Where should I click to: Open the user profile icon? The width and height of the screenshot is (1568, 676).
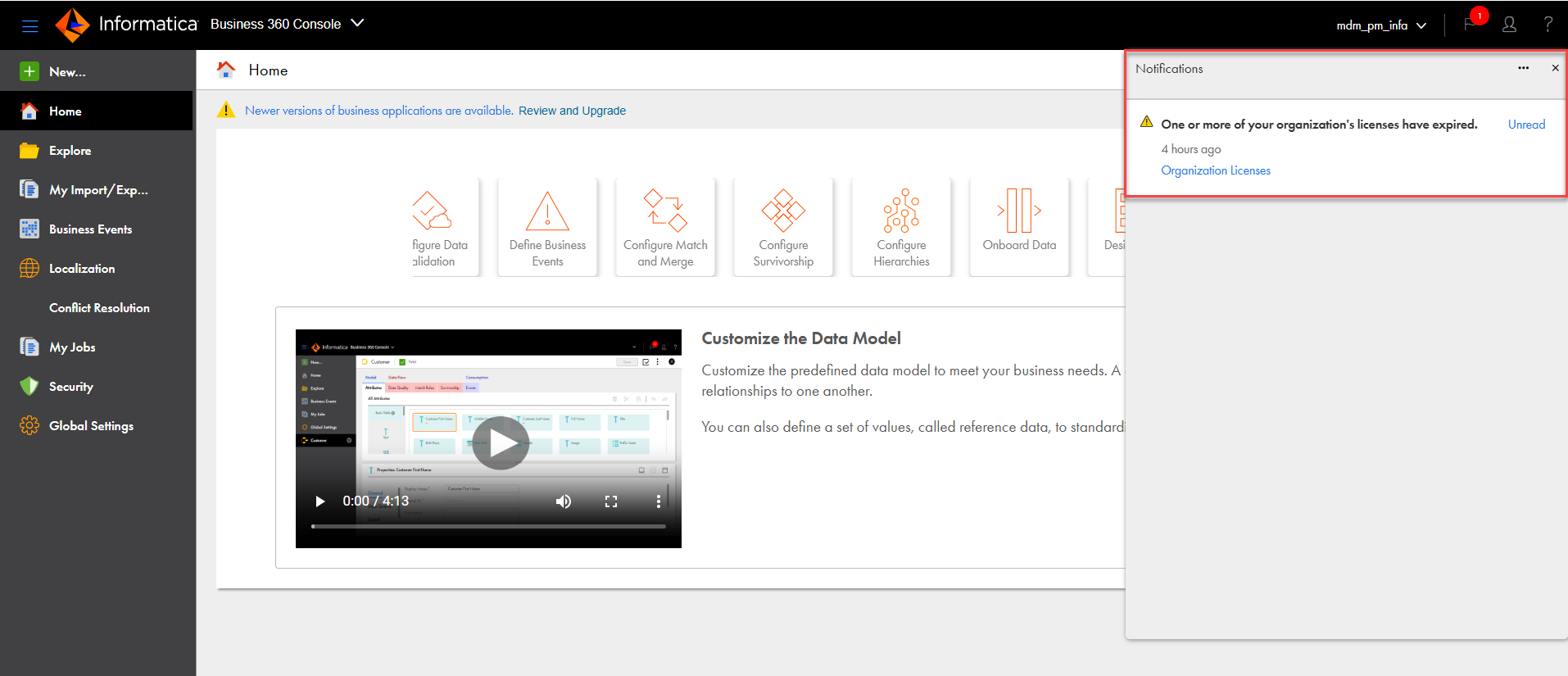(1509, 25)
